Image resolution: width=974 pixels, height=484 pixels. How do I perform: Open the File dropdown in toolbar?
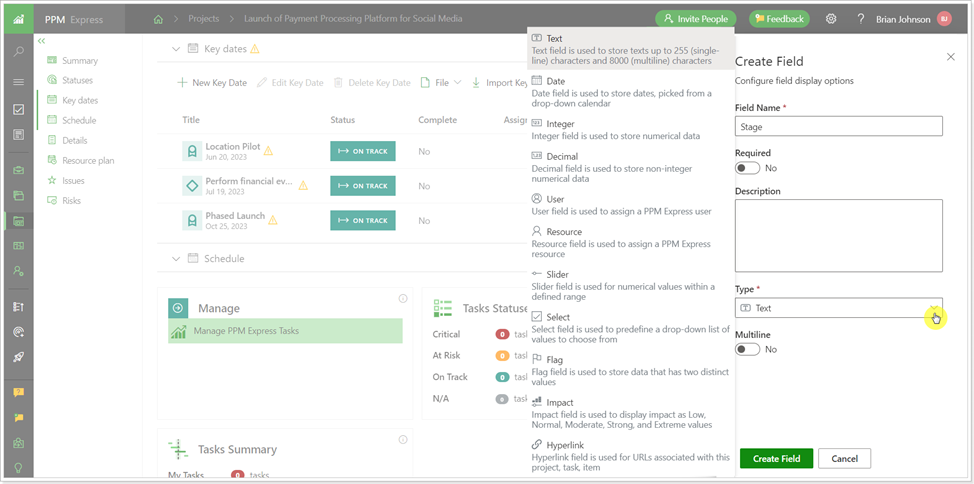(x=441, y=83)
